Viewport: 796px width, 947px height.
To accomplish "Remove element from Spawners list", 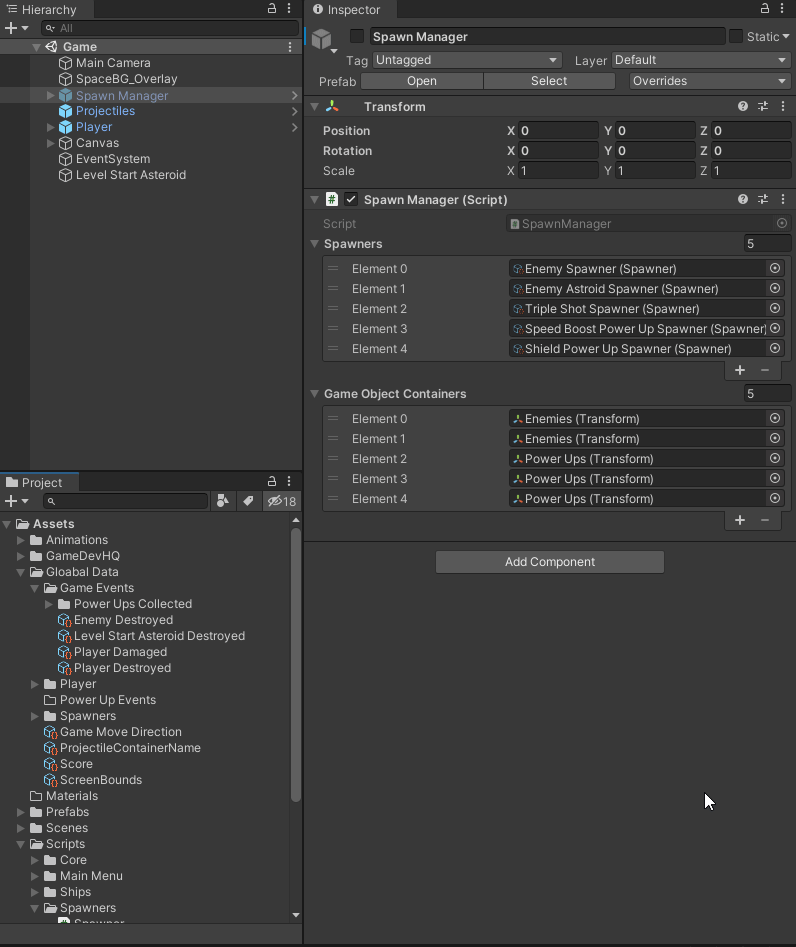I will point(765,370).
